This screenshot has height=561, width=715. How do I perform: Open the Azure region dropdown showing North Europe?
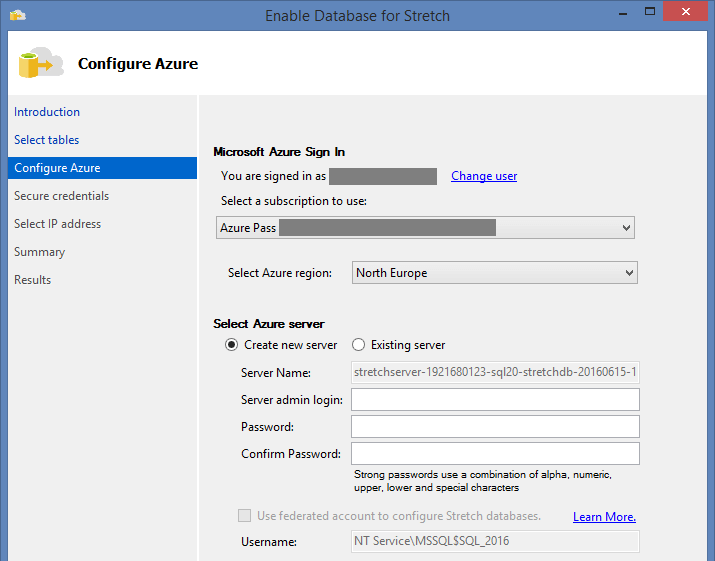(494, 273)
